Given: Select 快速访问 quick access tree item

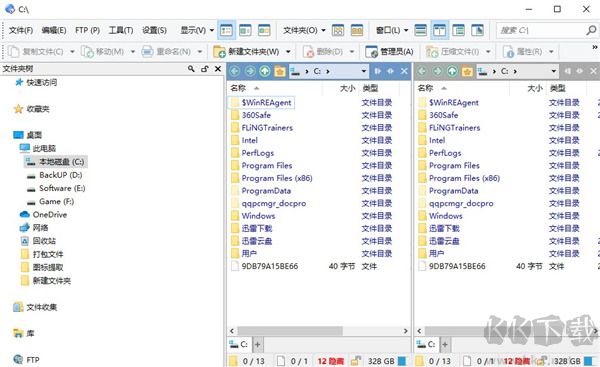Looking at the screenshot, I should [36, 82].
